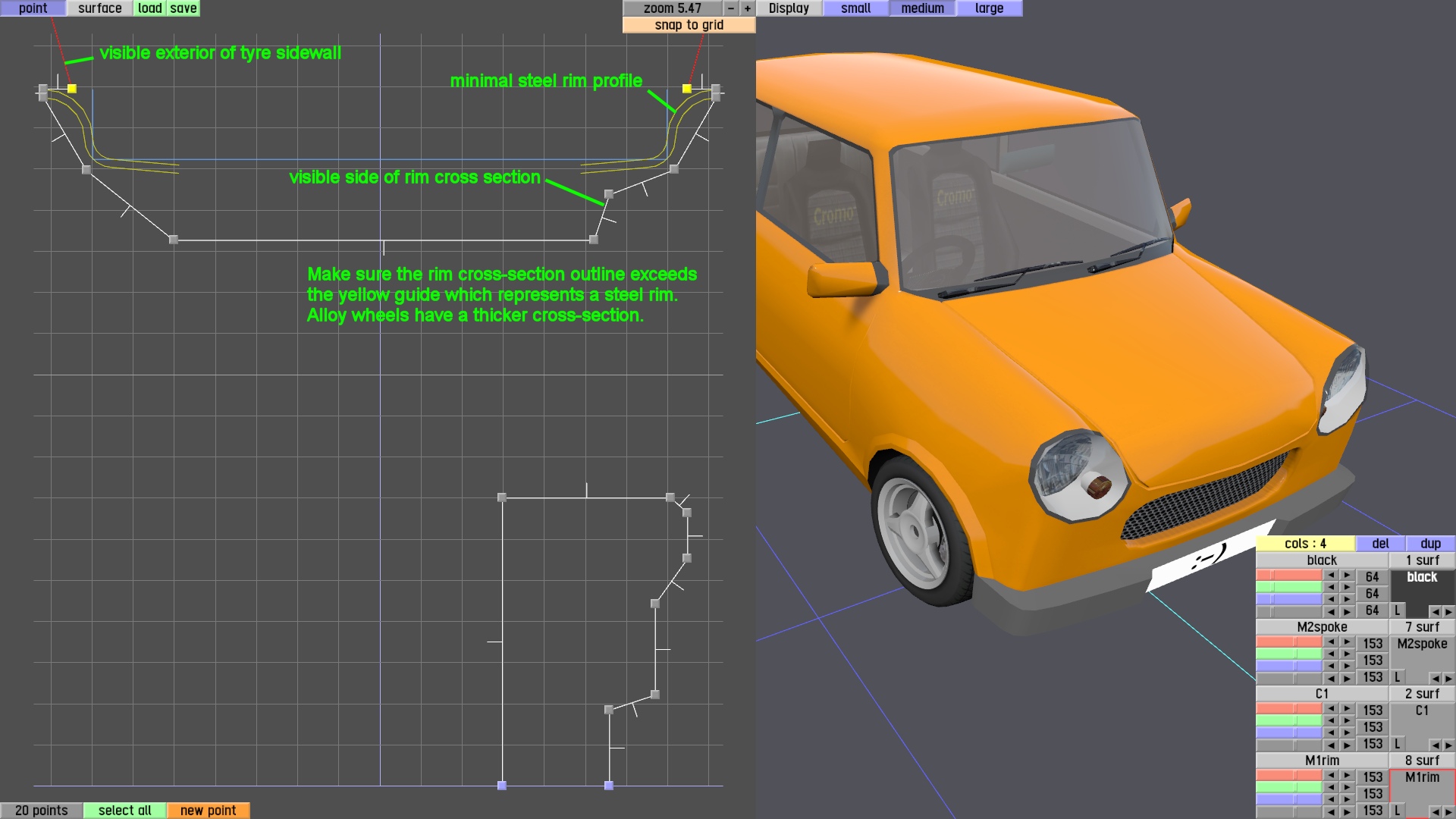This screenshot has height=819, width=1456.
Task: Decrease the black colour's red value with left arrow
Action: click(x=1331, y=576)
